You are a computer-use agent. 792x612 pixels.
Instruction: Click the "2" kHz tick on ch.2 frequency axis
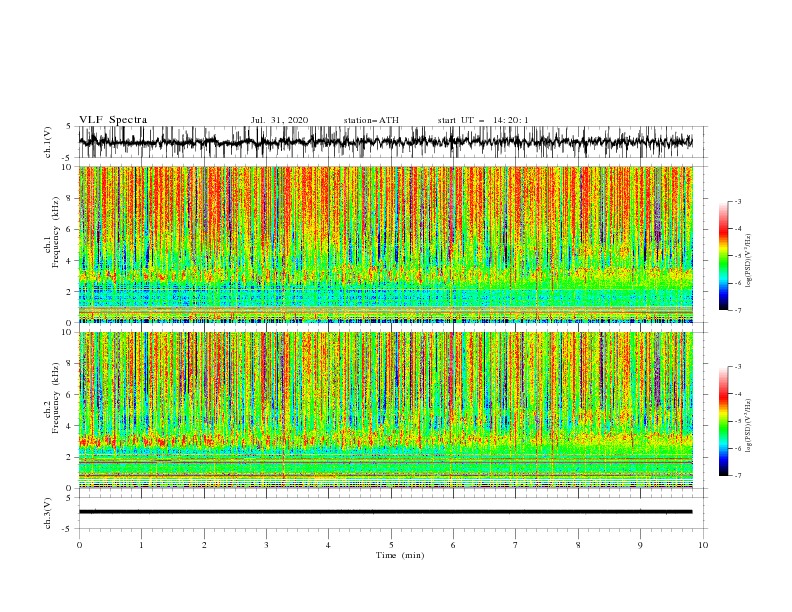(71, 457)
